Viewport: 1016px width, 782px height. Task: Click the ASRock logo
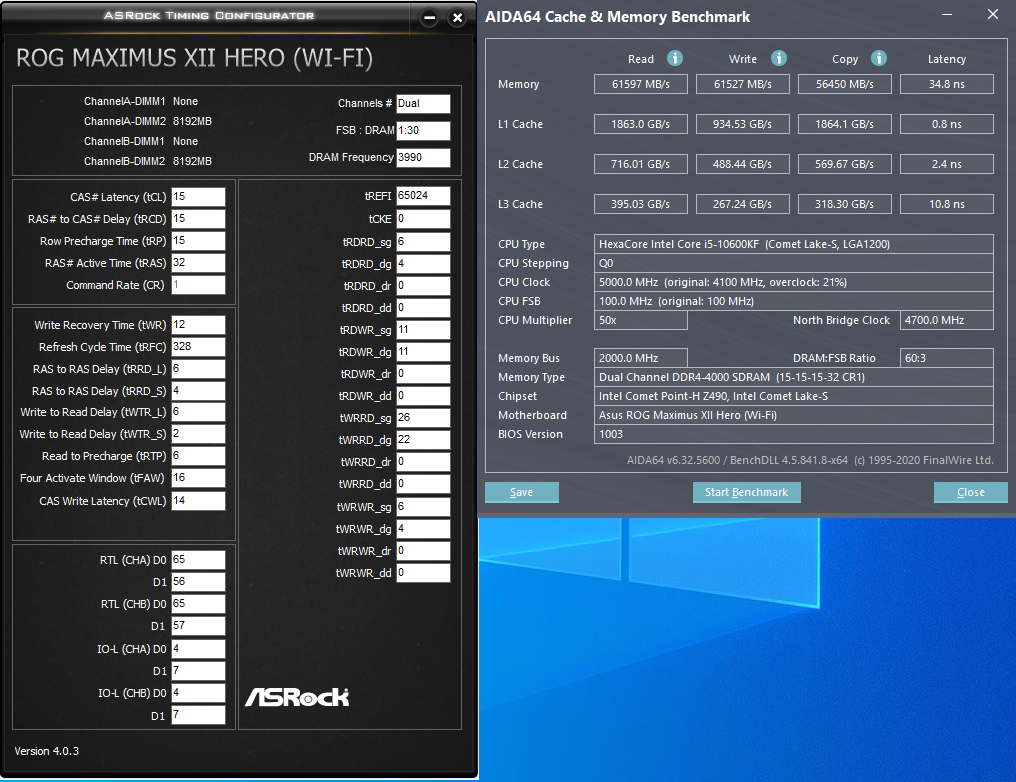click(x=297, y=697)
